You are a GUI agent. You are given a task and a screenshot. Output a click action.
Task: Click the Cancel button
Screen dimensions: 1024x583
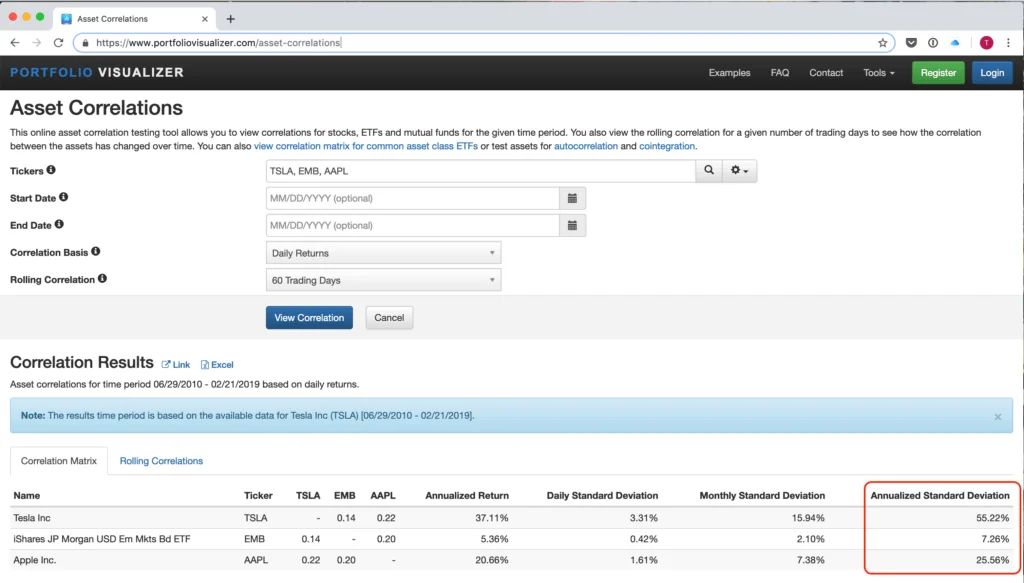click(x=389, y=318)
